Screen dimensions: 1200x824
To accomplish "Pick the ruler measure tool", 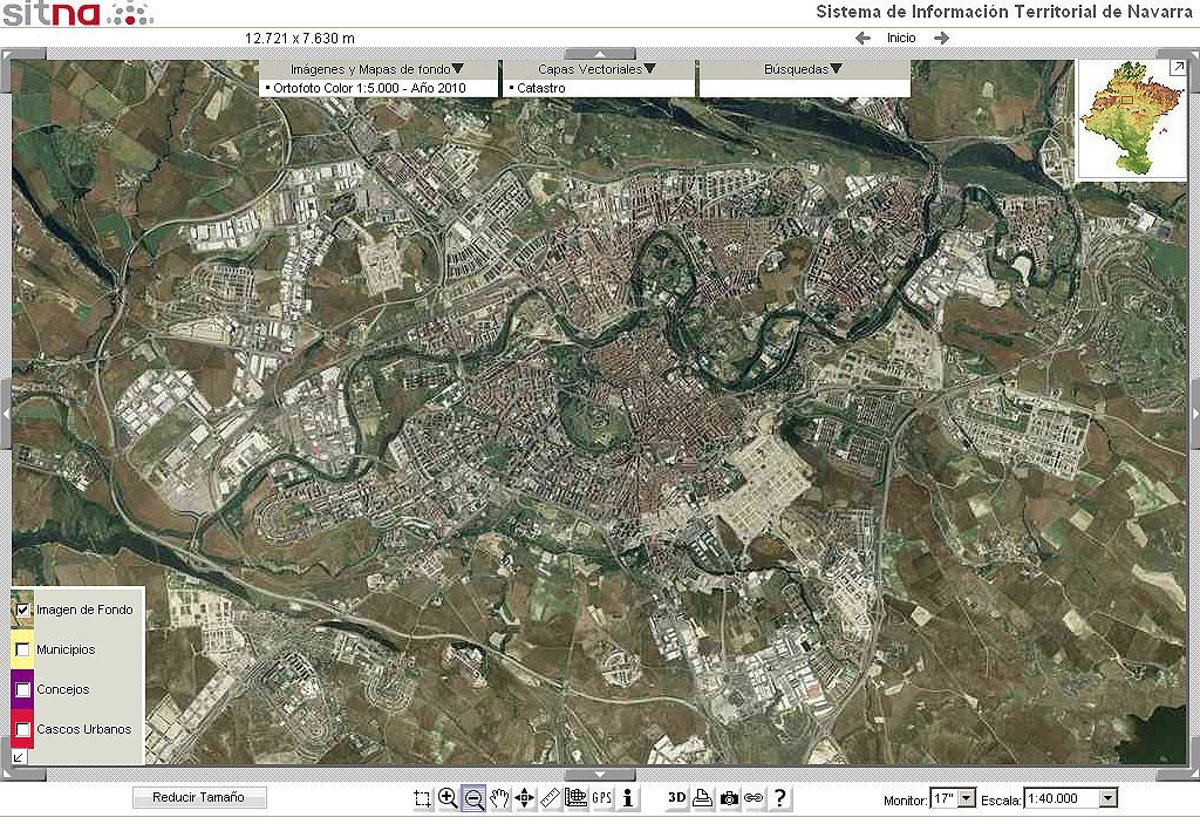I will 551,797.
